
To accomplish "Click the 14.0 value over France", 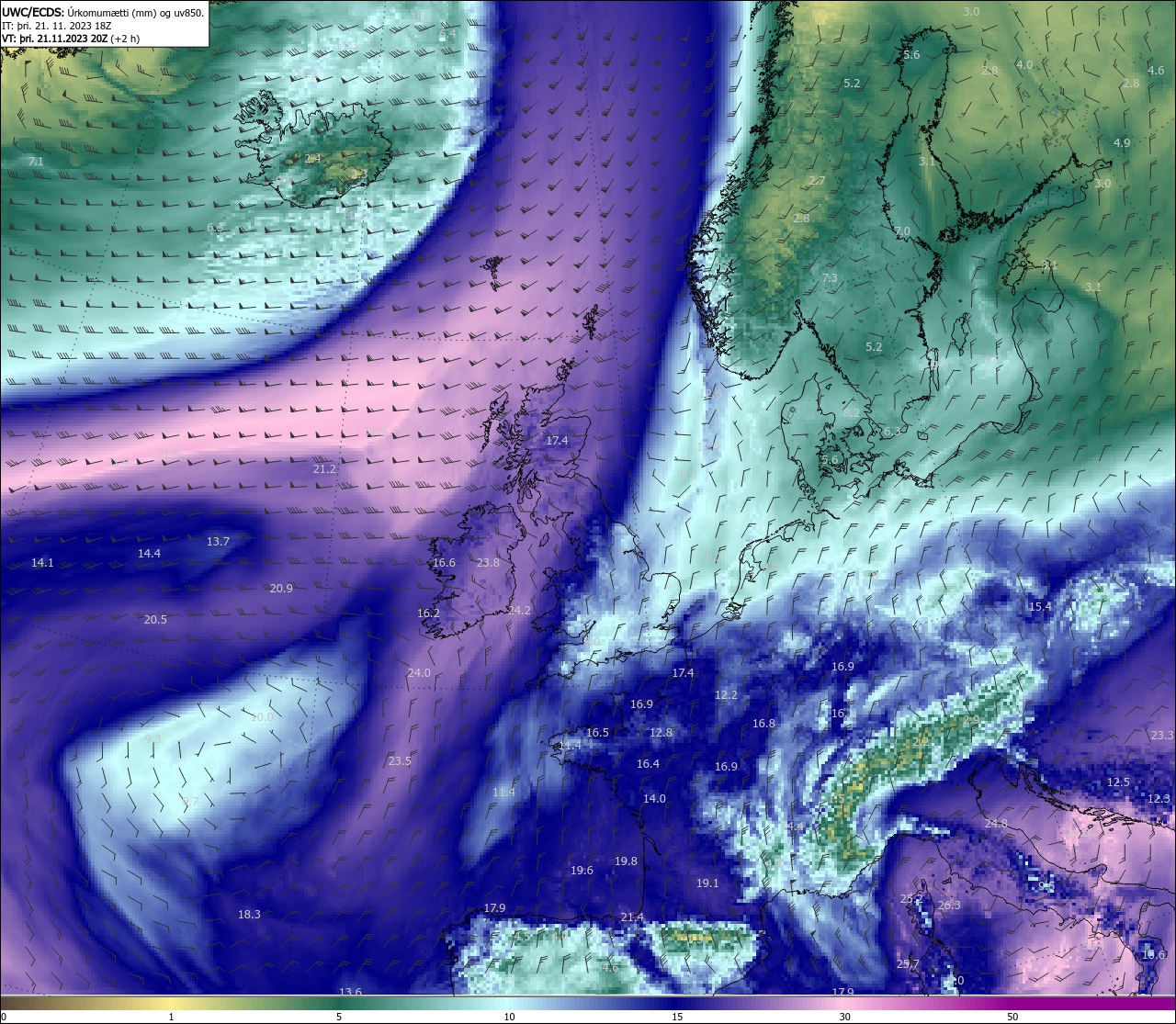I will 654,799.
